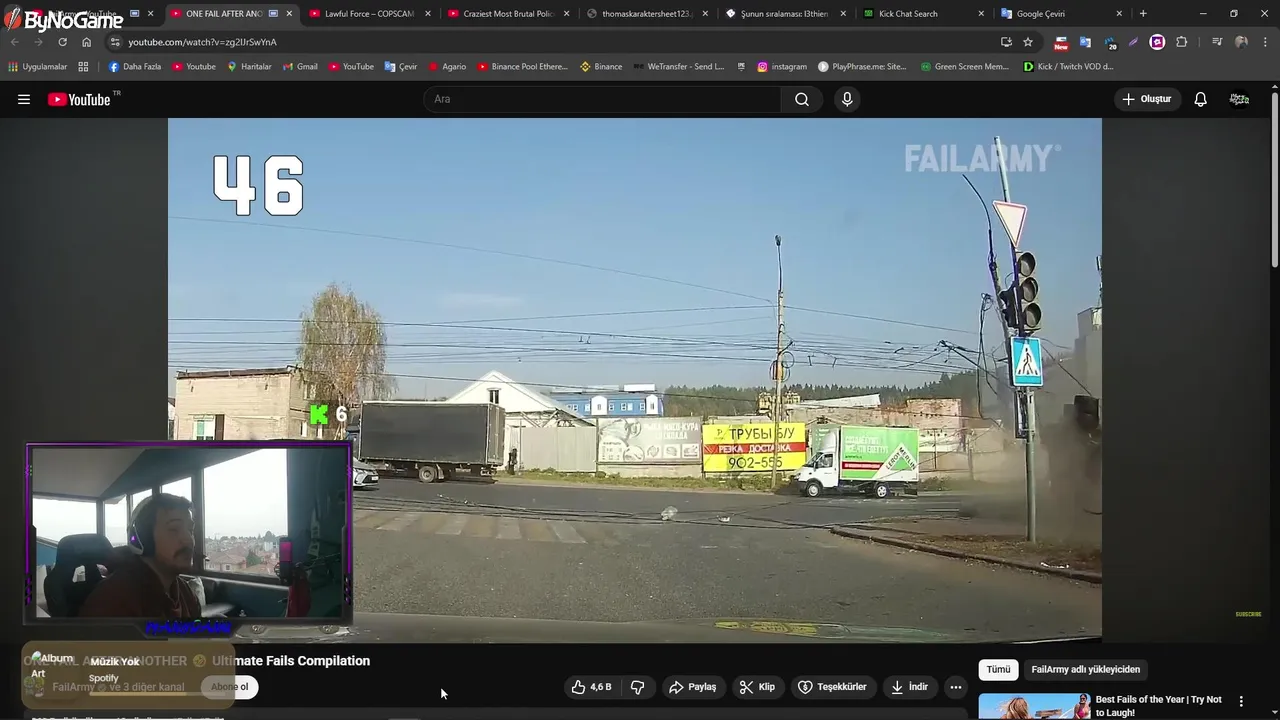Open media control playlist icon in toolbar

1217,42
